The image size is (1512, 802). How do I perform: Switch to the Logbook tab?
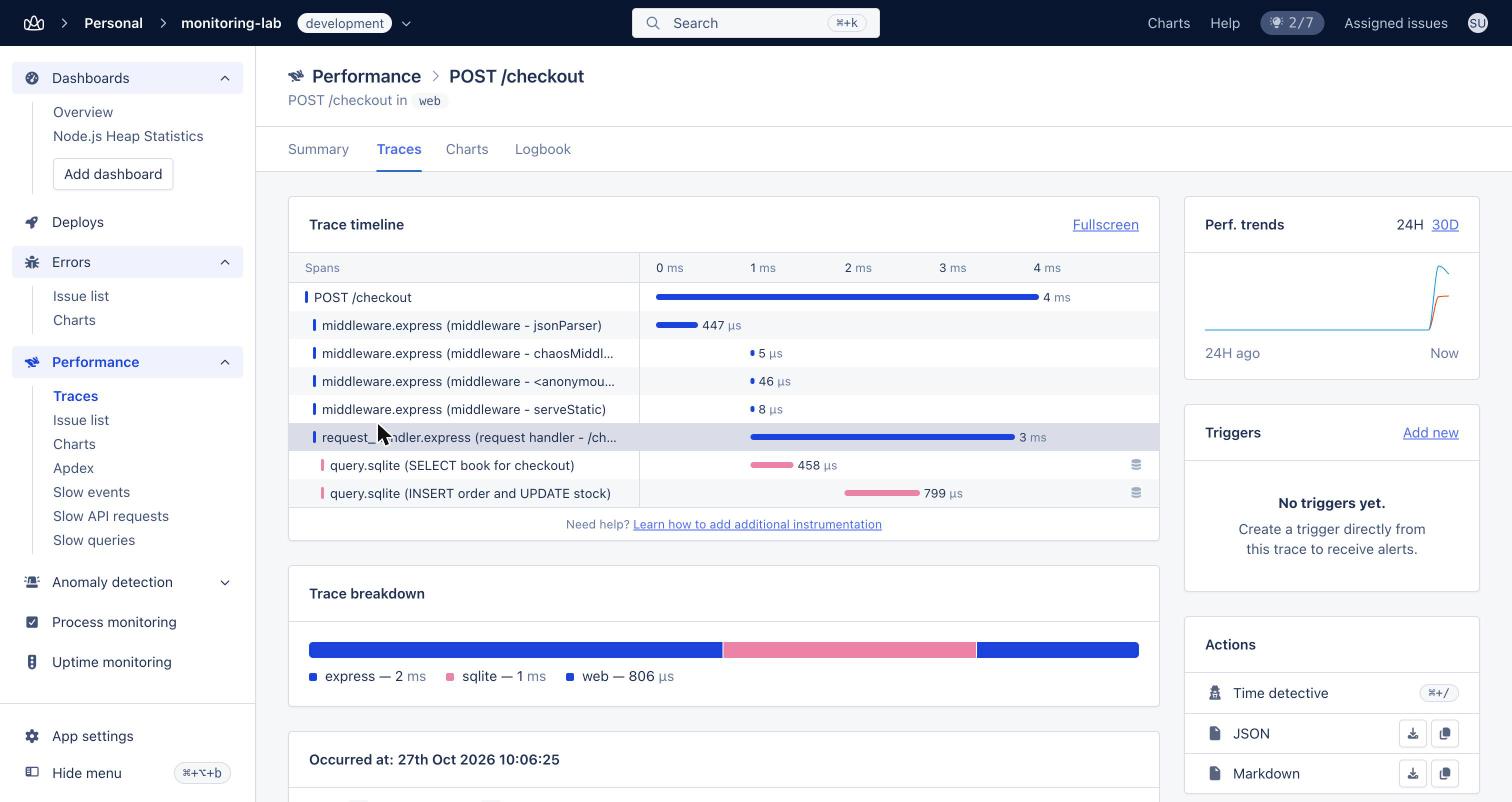[x=543, y=149]
